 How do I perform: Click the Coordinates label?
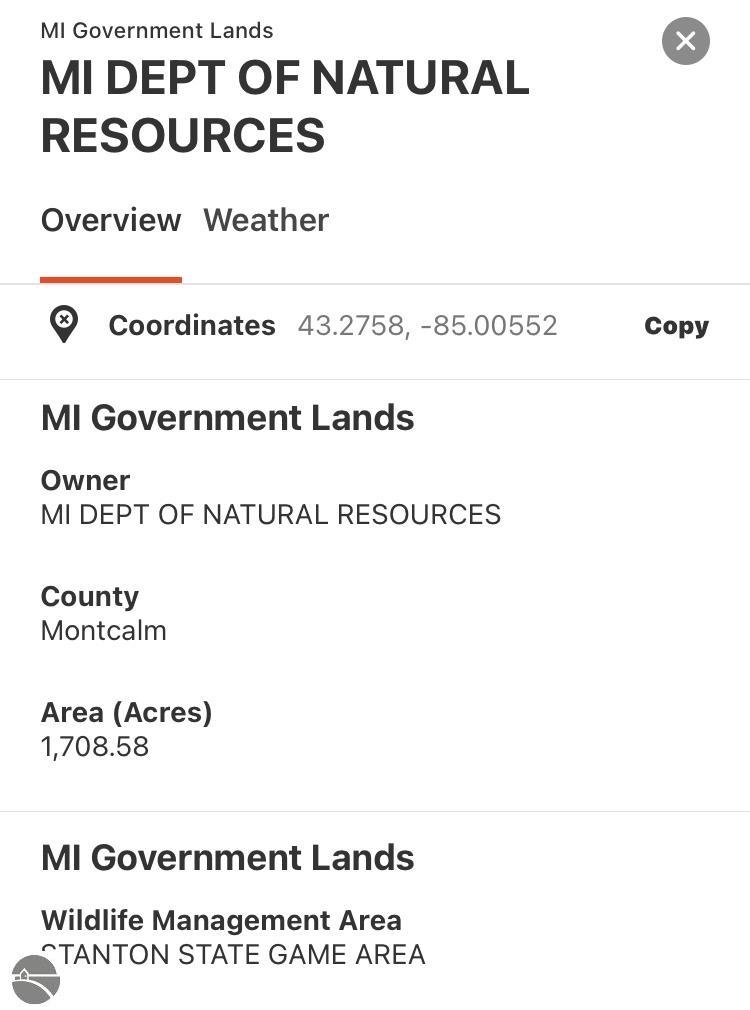[192, 326]
